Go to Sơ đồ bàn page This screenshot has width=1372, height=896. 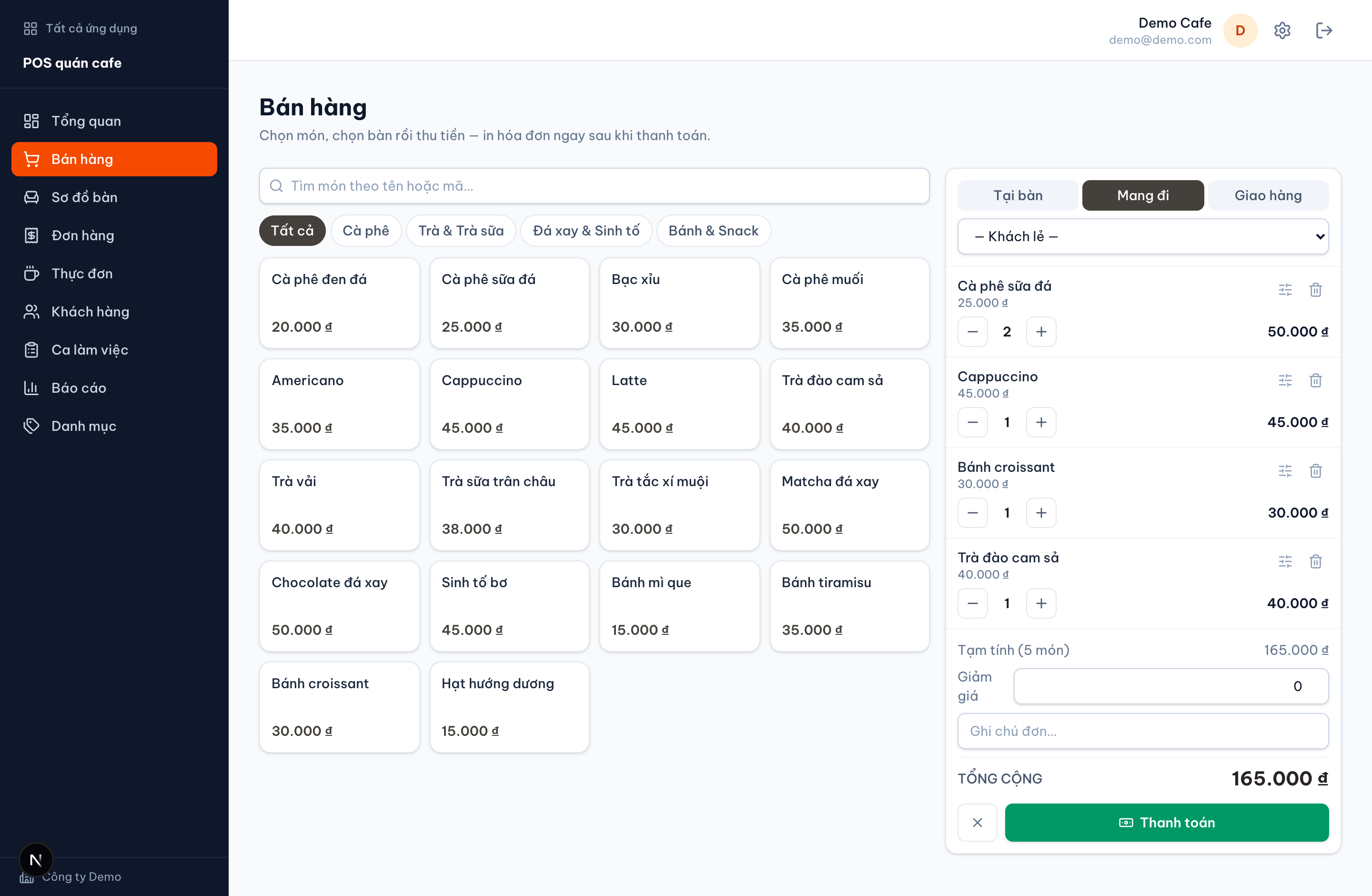pos(114,197)
